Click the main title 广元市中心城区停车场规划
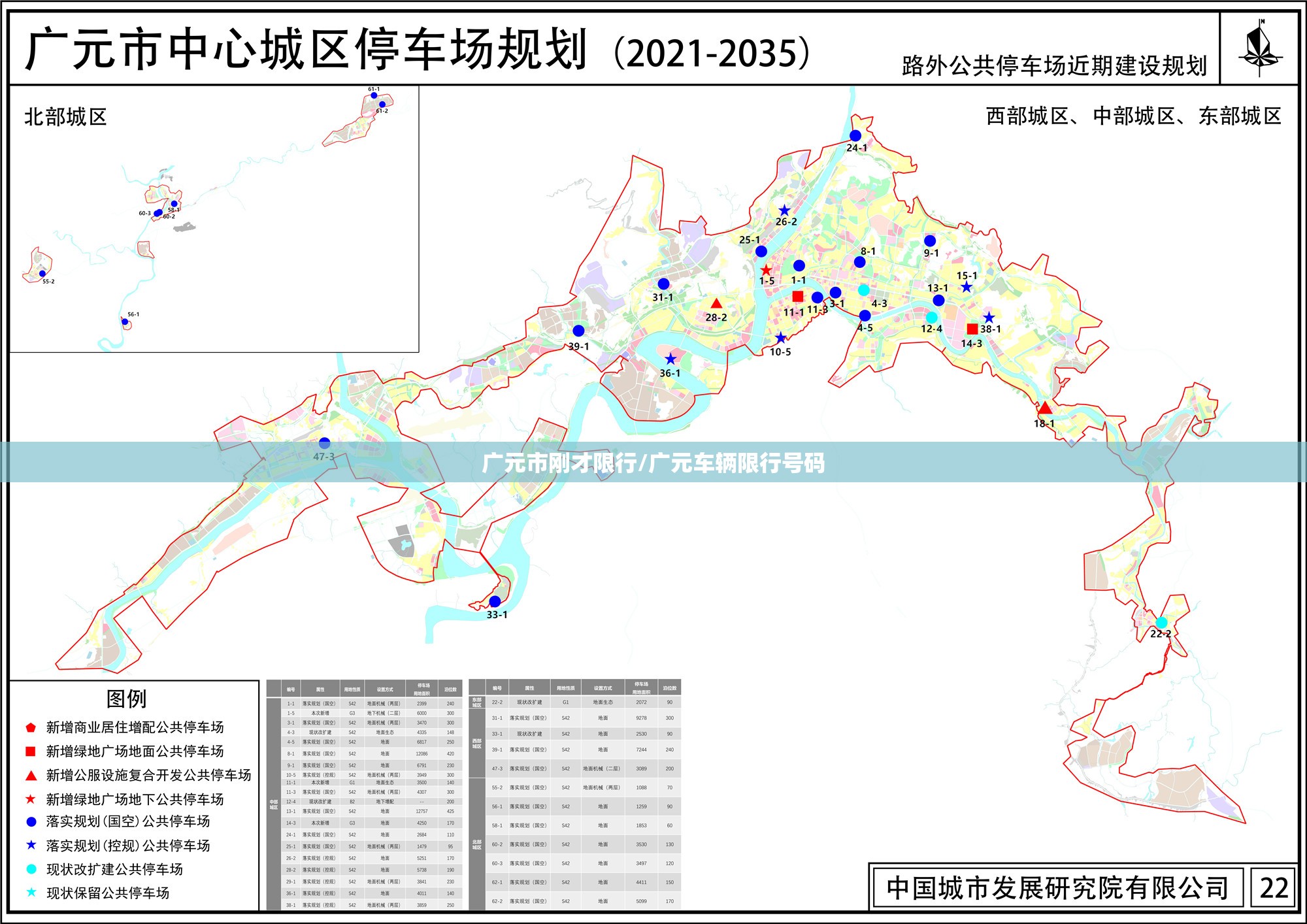This screenshot has width=1307, height=924. (306, 50)
